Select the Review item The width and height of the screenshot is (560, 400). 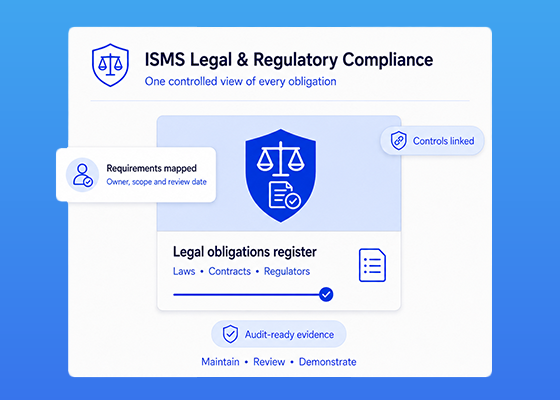click(x=269, y=362)
